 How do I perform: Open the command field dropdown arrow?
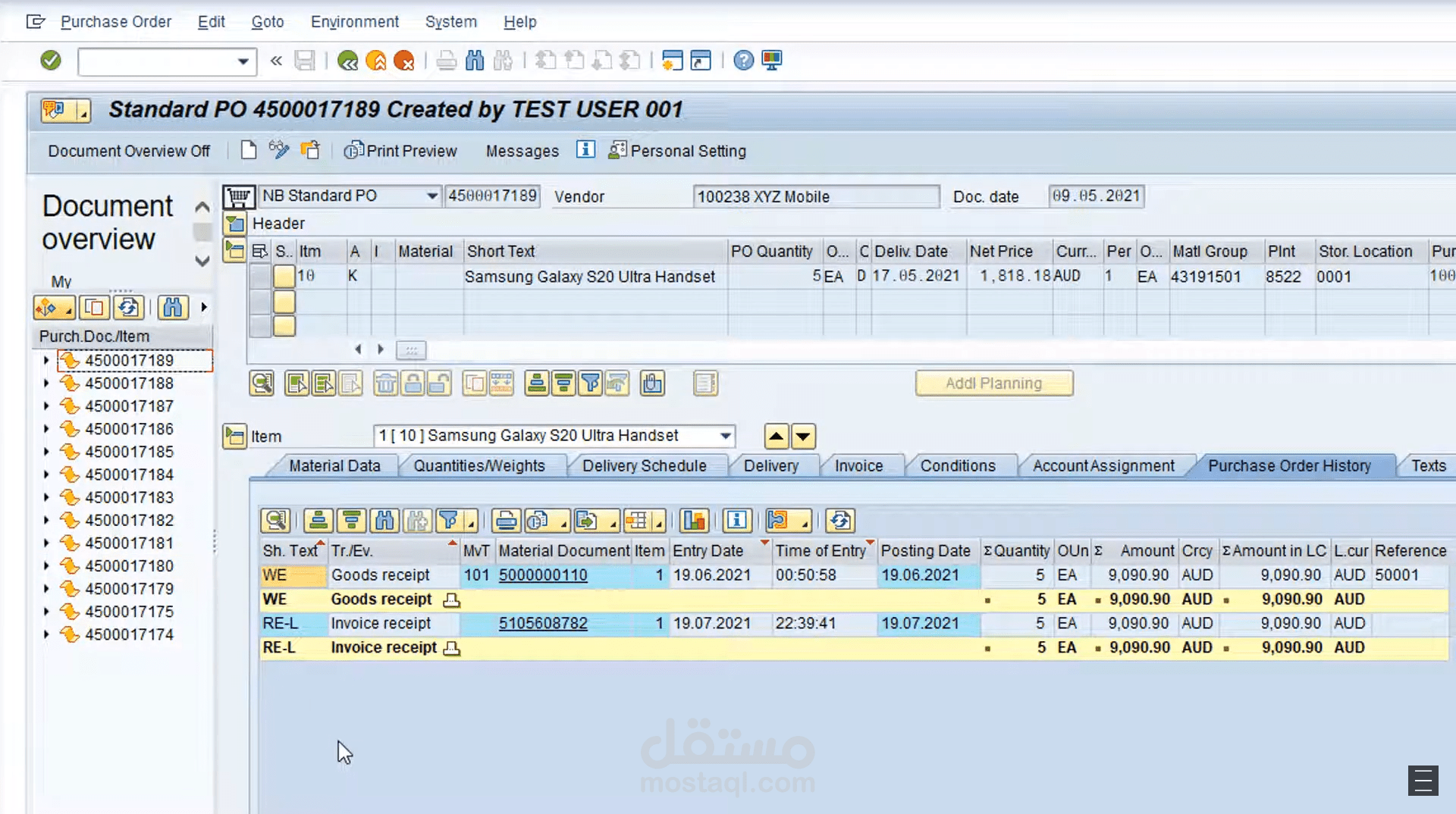243,61
